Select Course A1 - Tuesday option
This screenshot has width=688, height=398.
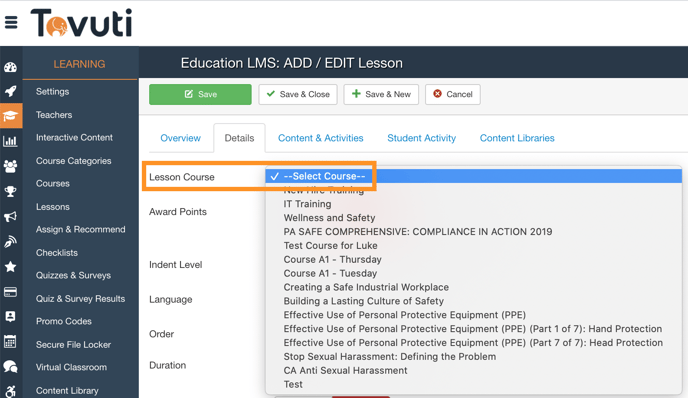pos(473,273)
